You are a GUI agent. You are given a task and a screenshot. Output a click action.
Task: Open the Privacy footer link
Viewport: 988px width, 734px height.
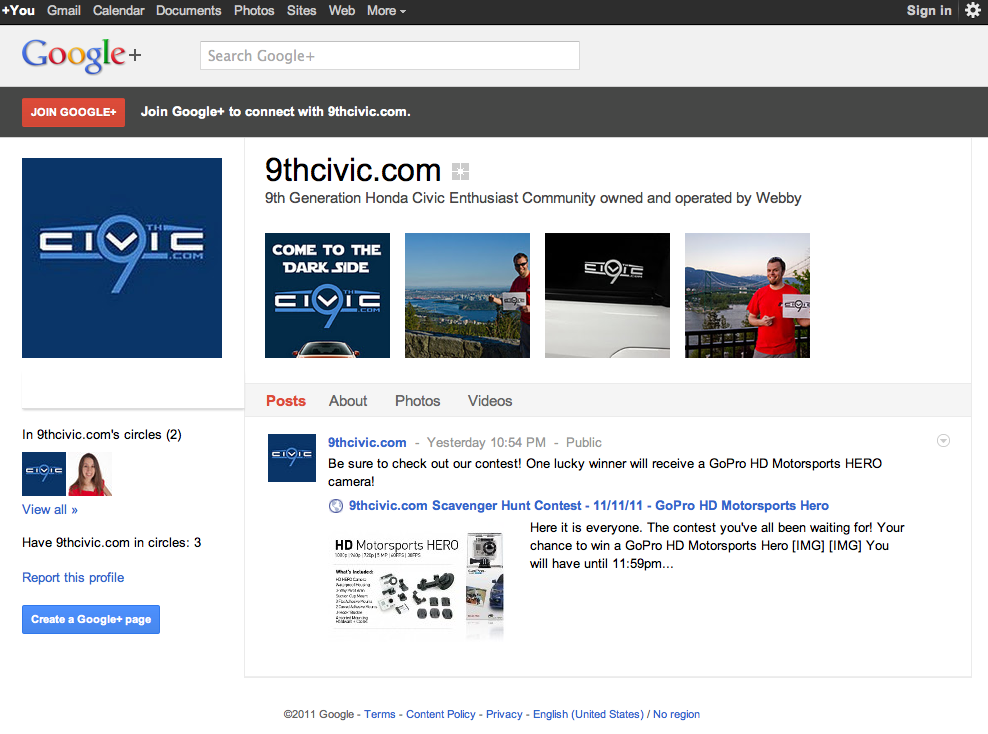click(x=504, y=714)
